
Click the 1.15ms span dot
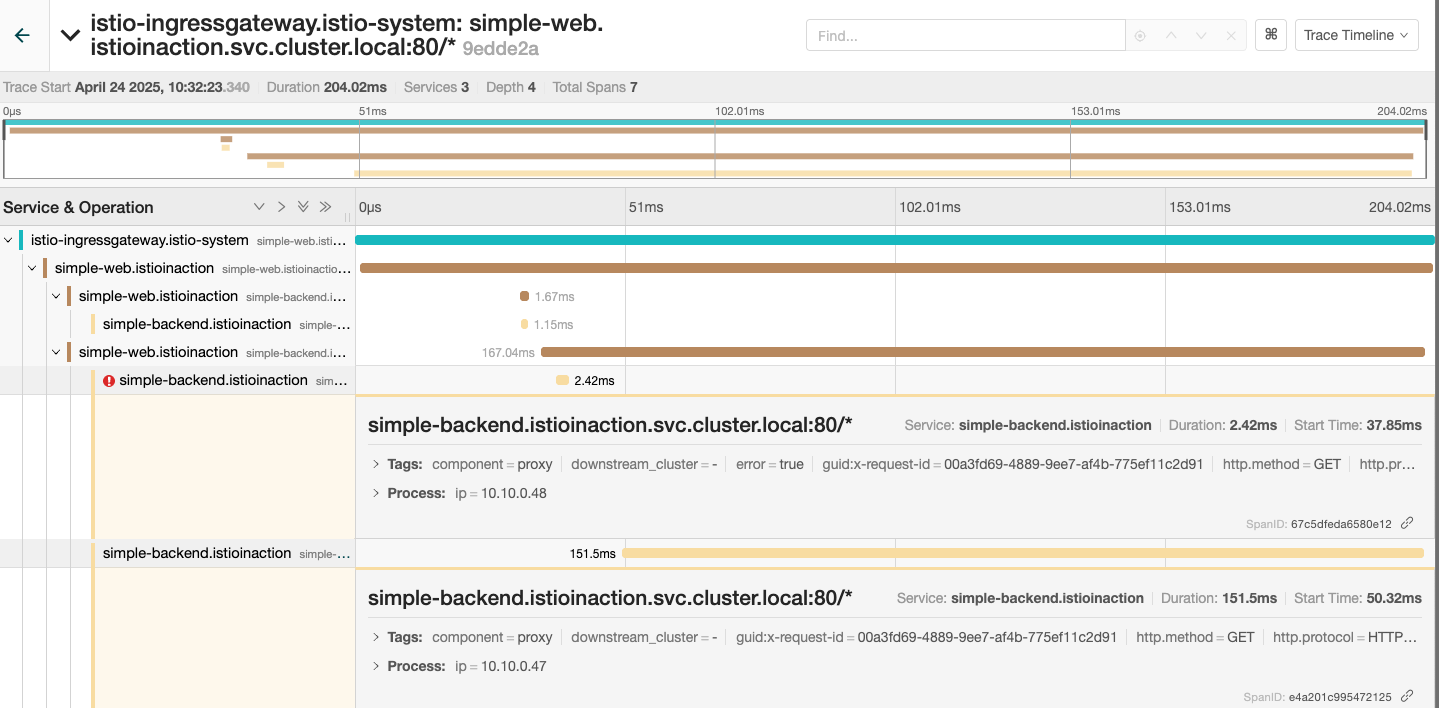[x=524, y=324]
